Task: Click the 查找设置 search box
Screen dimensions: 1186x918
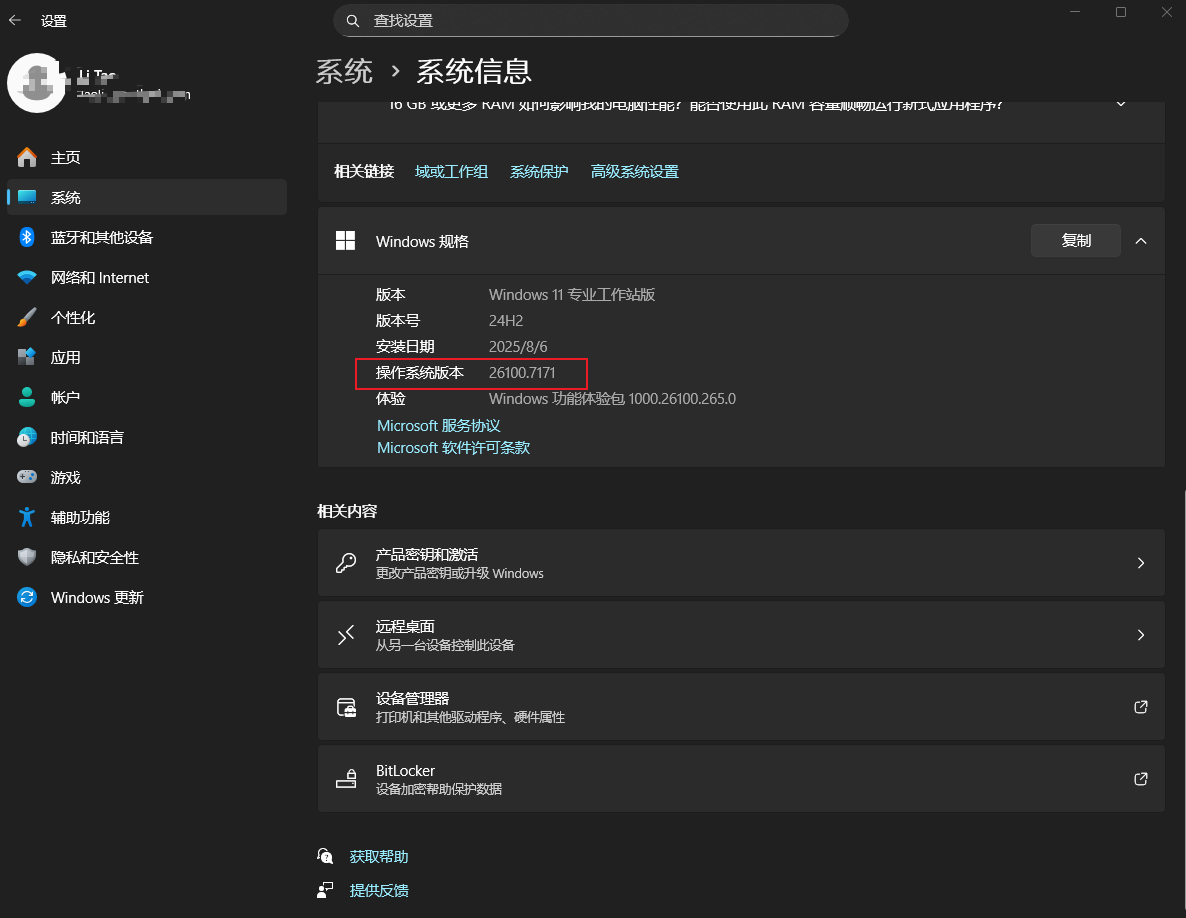Action: [590, 20]
